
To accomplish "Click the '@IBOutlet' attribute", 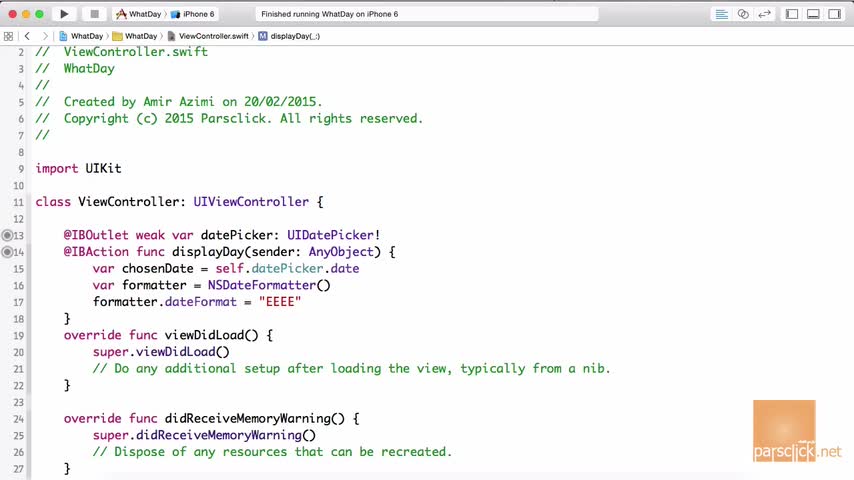I will [96, 235].
